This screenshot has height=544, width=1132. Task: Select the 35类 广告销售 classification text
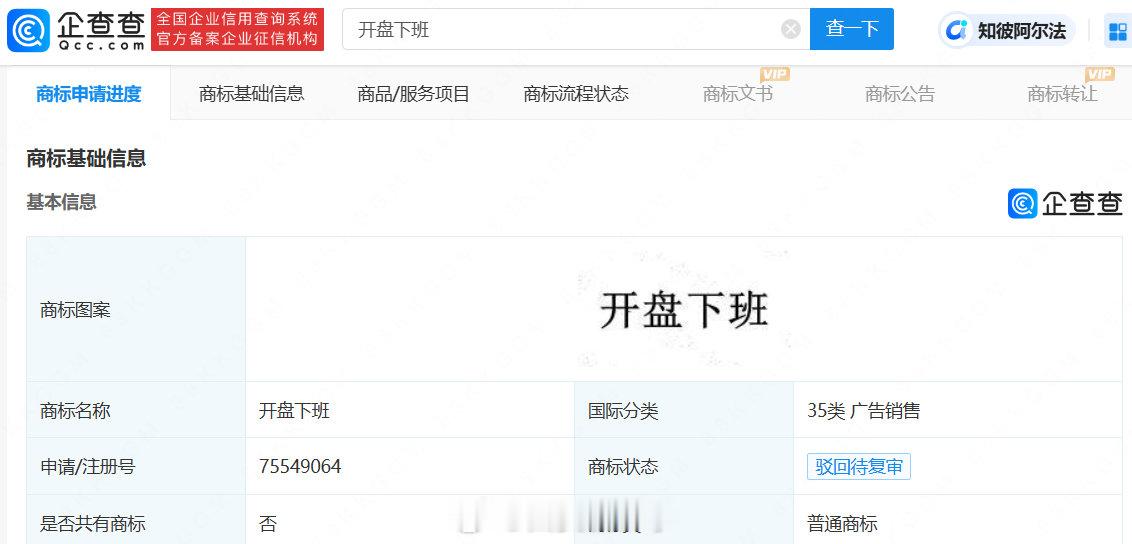click(863, 411)
